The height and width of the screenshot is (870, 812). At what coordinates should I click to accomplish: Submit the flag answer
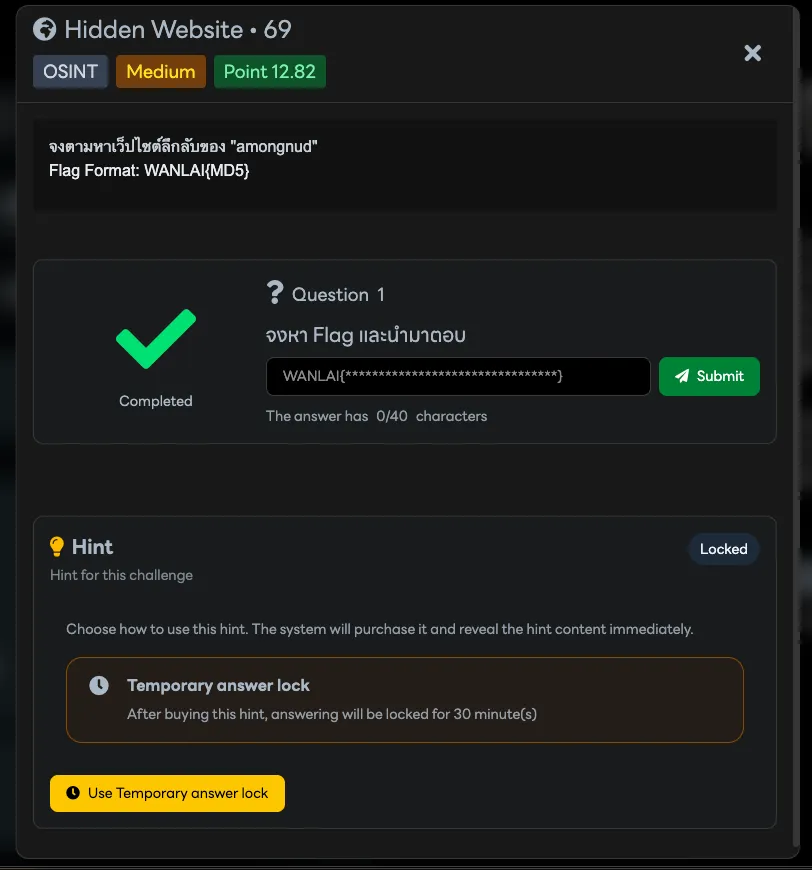(709, 376)
